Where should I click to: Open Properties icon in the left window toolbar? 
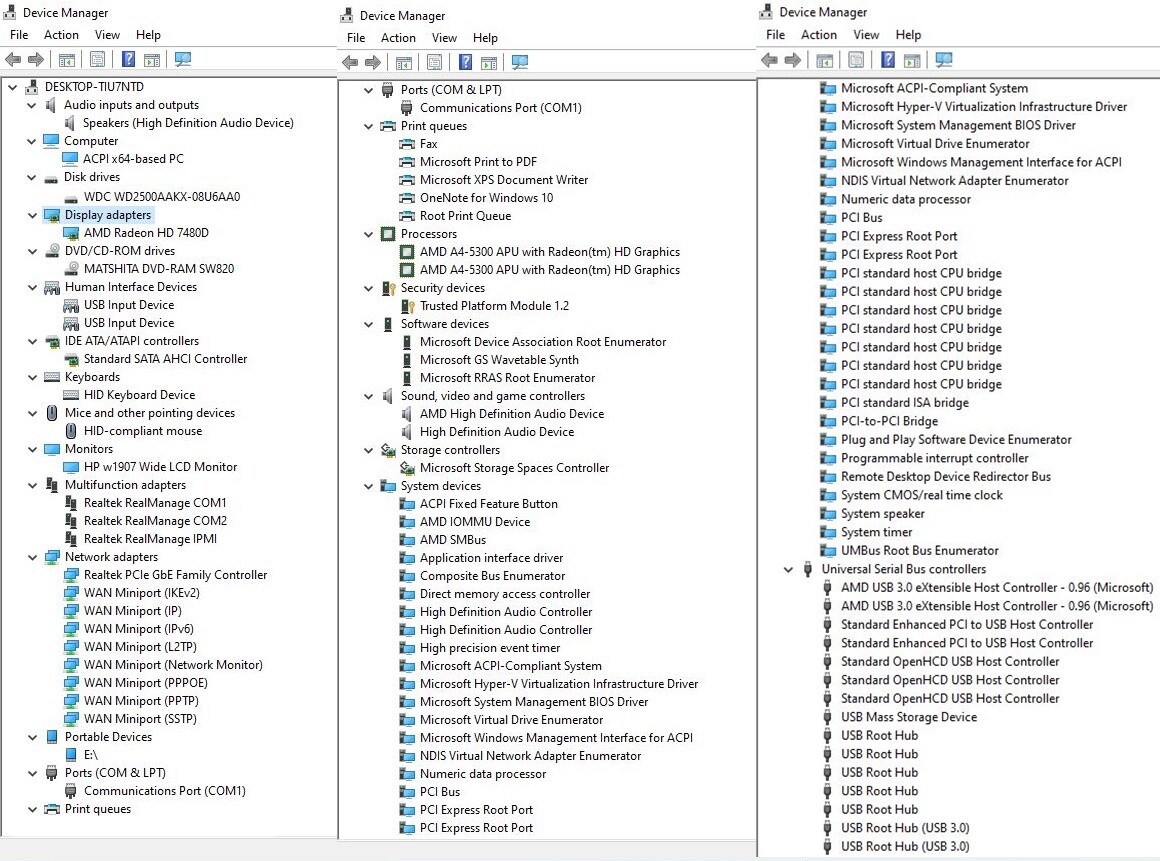click(97, 60)
